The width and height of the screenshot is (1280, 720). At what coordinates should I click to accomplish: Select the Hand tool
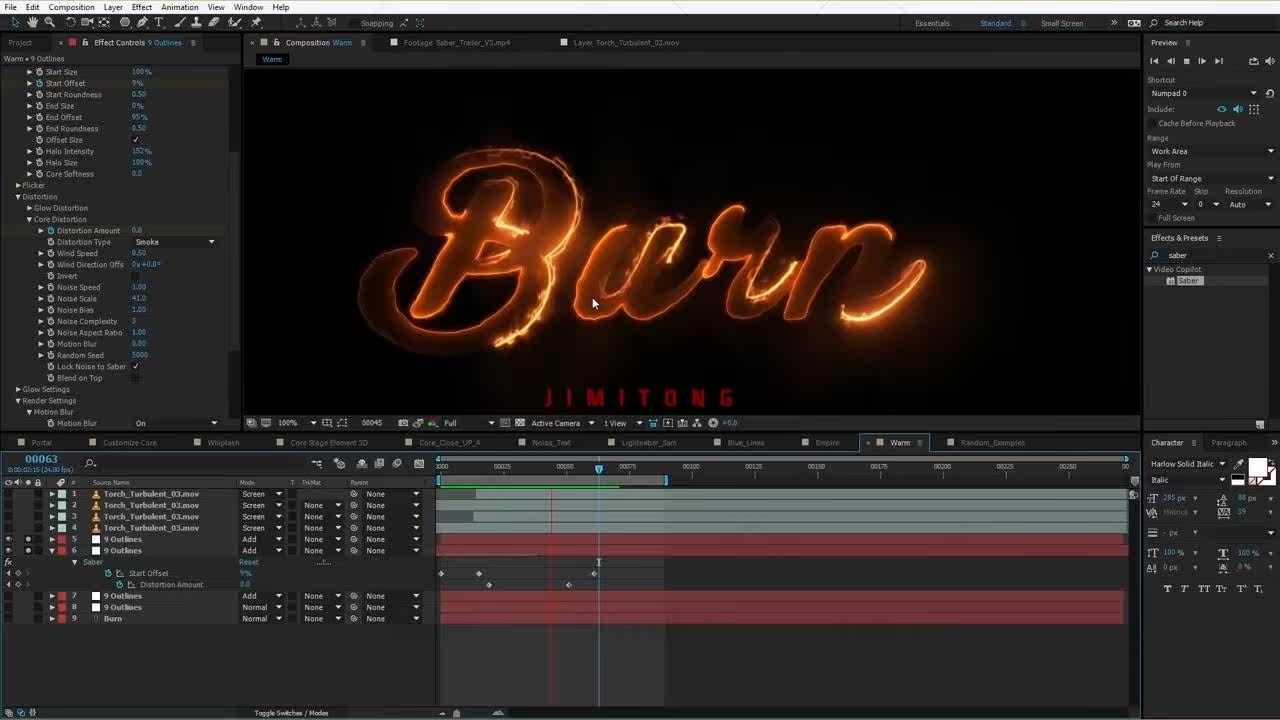[x=32, y=22]
